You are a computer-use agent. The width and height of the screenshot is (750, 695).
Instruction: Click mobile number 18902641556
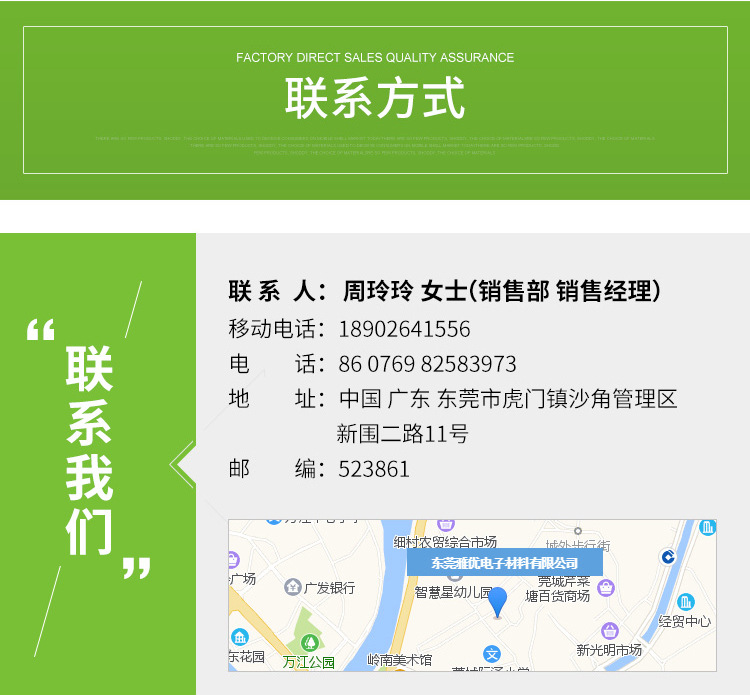[x=404, y=329]
